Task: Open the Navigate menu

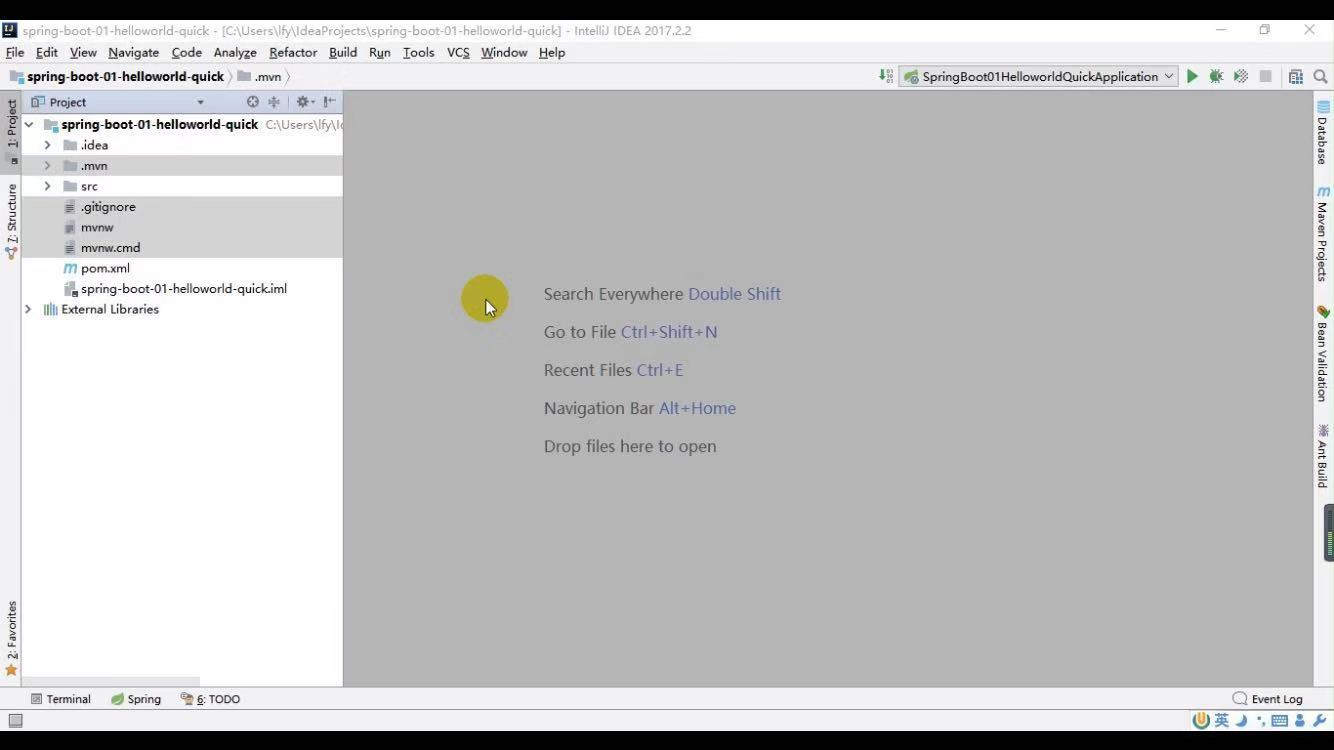Action: pos(134,52)
